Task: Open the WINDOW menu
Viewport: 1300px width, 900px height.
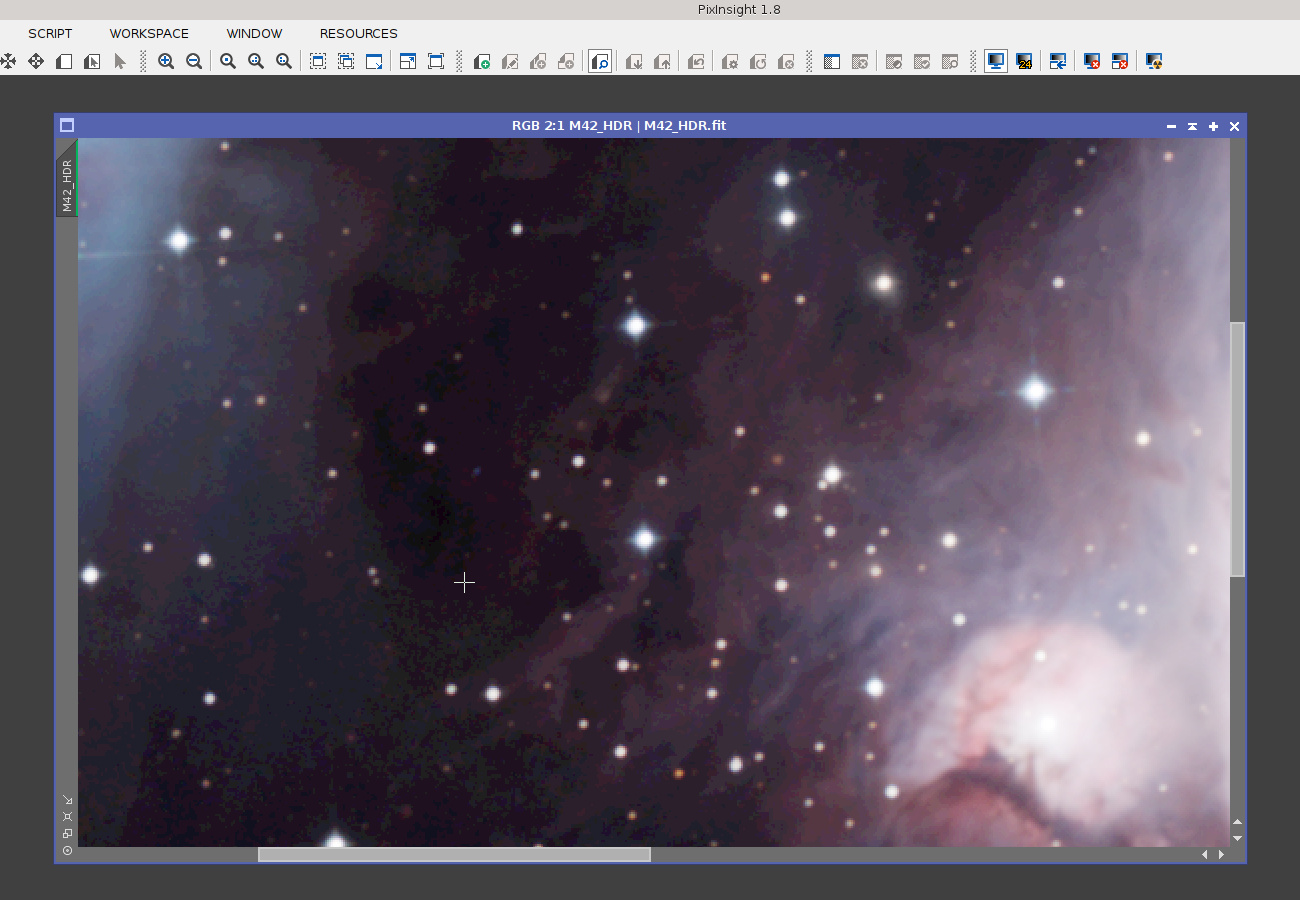Action: (254, 33)
